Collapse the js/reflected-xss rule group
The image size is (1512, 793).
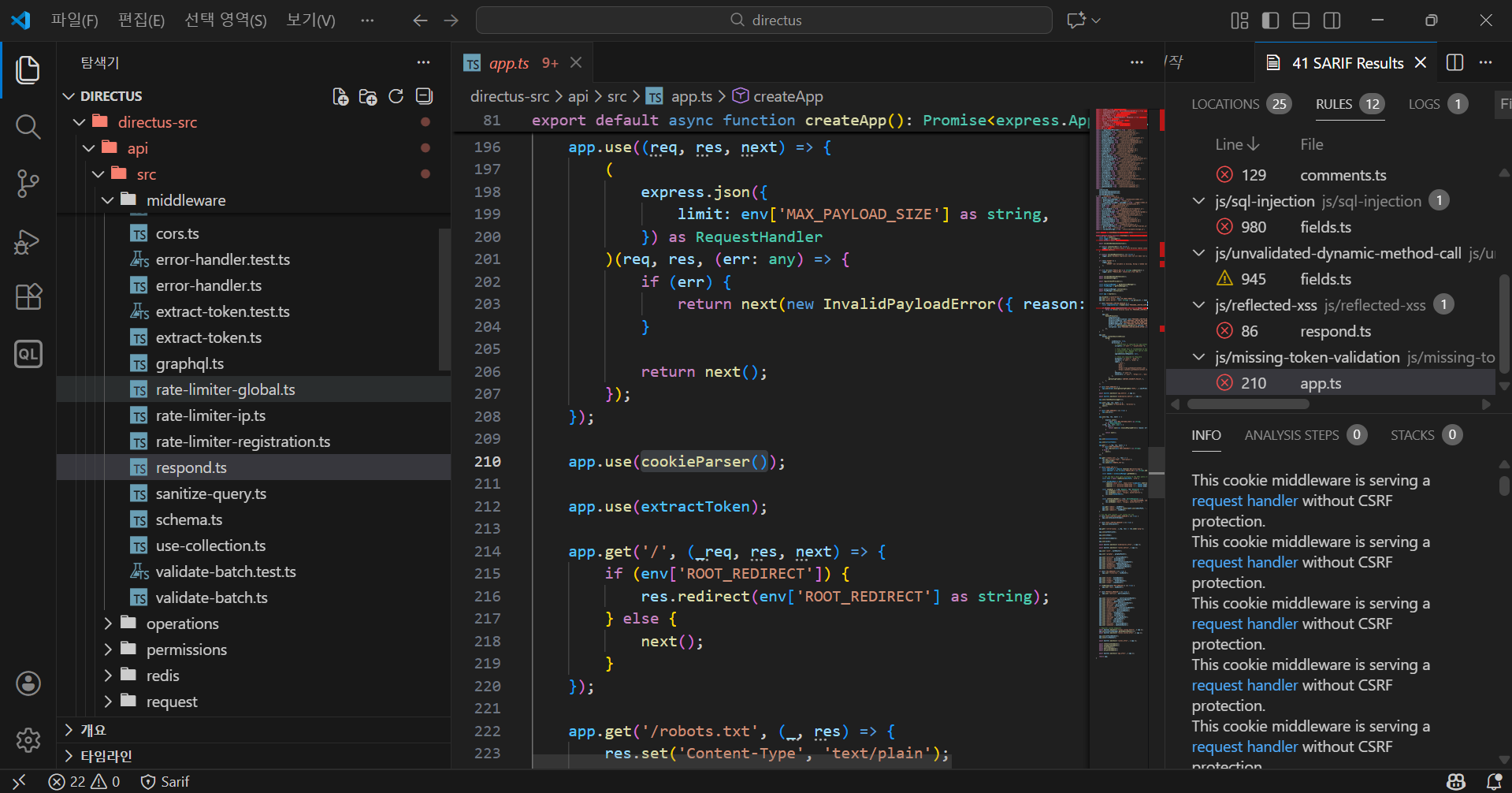point(1198,305)
